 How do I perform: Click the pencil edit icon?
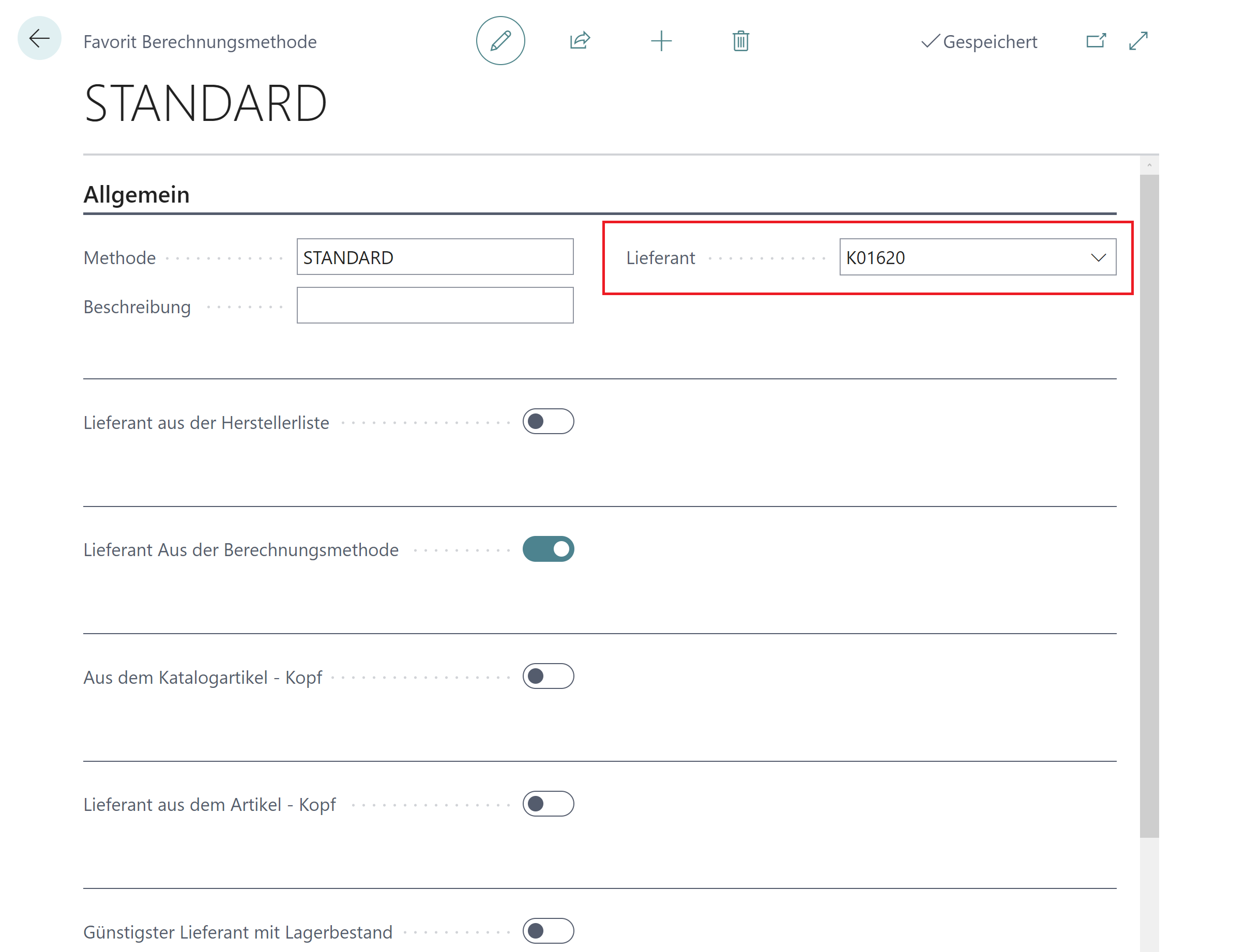500,41
